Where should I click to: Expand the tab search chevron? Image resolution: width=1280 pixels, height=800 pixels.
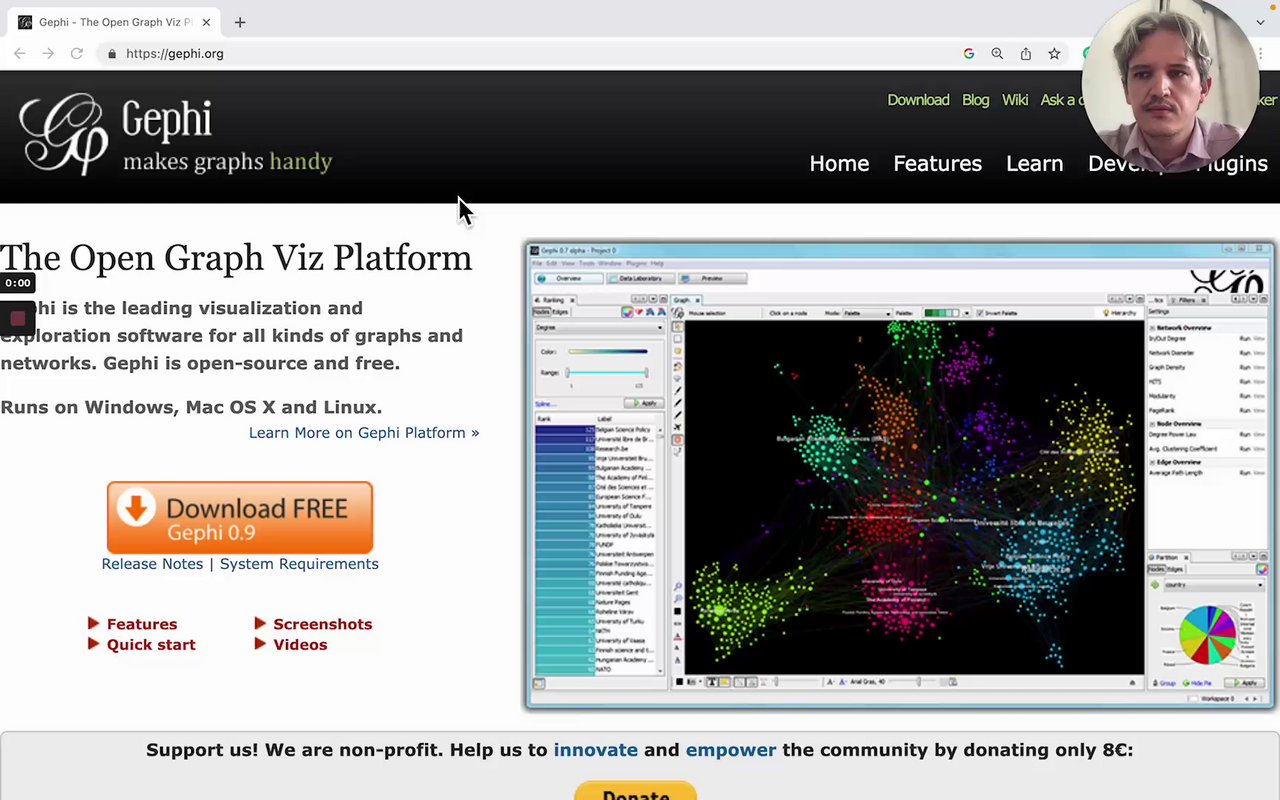1260,22
